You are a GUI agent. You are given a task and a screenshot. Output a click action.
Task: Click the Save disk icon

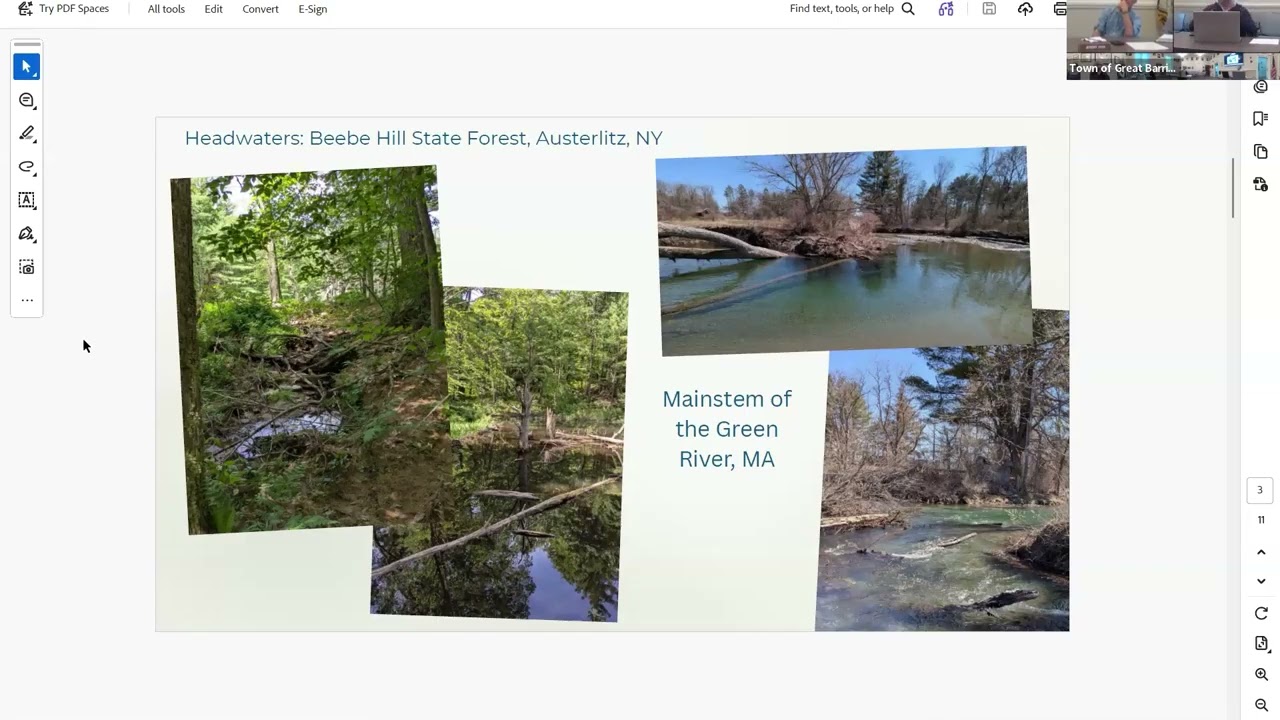pyautogui.click(x=989, y=9)
